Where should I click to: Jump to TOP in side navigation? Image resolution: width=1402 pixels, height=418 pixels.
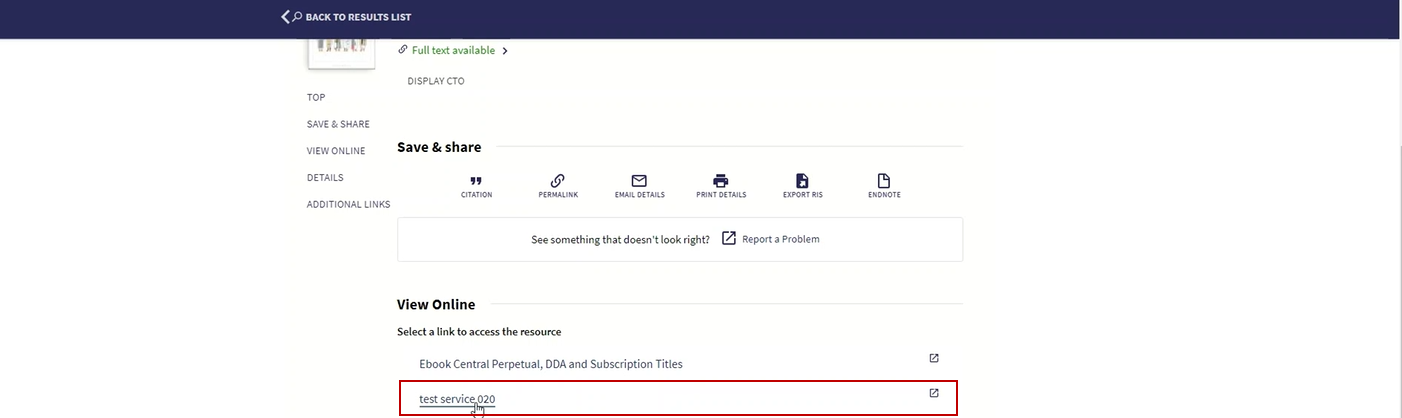pyautogui.click(x=316, y=97)
